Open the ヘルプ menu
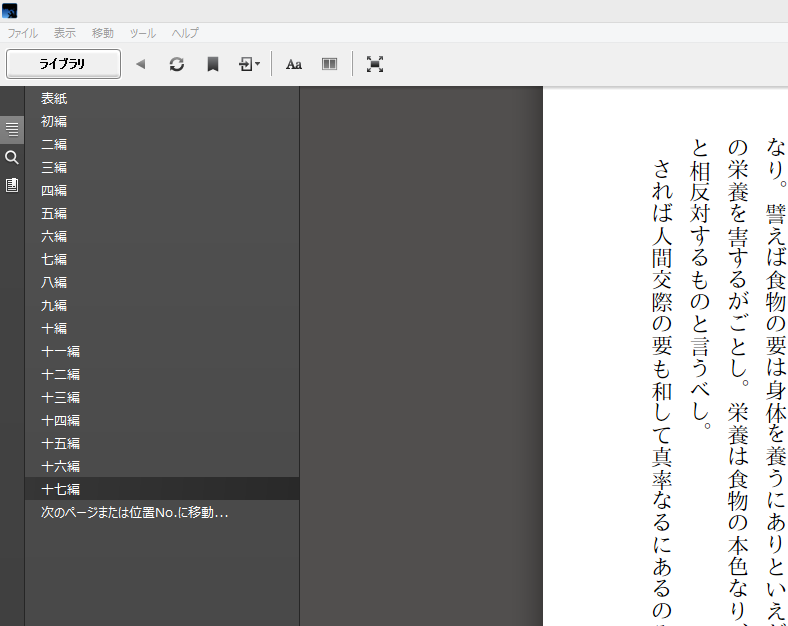This screenshot has width=788, height=626. coord(185,33)
